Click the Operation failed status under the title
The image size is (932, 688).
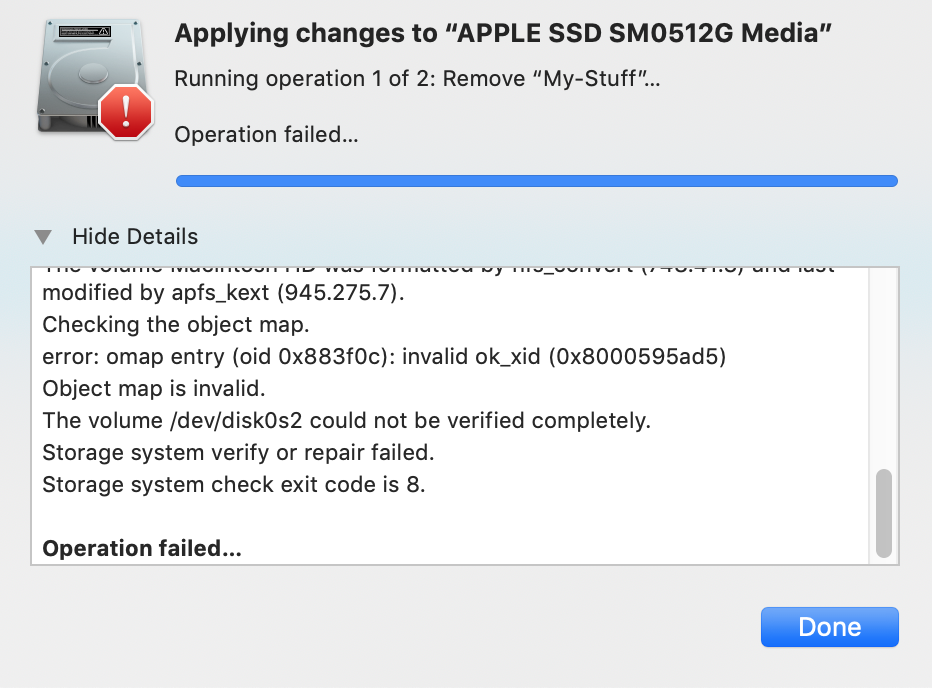(x=266, y=135)
